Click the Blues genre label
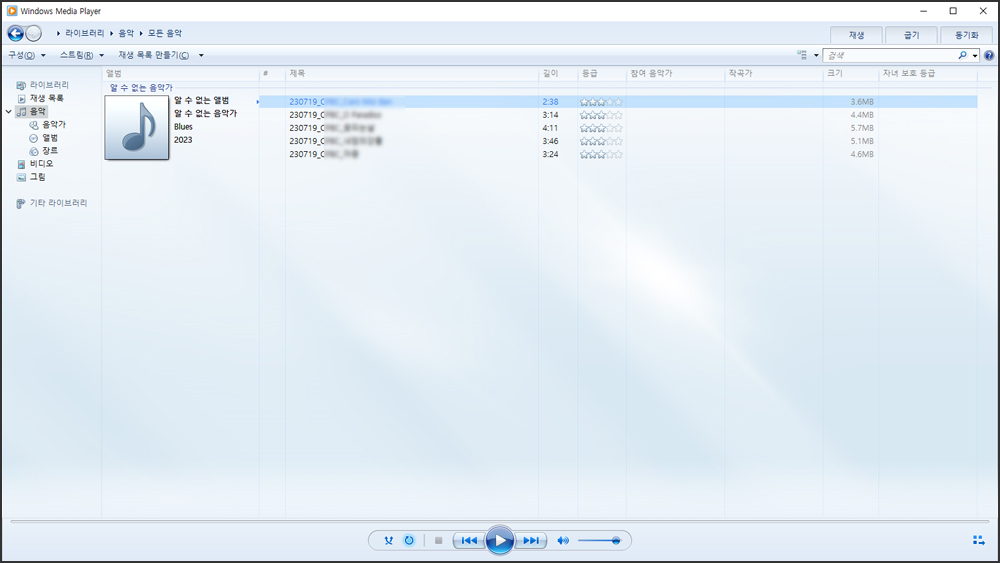 tap(183, 127)
